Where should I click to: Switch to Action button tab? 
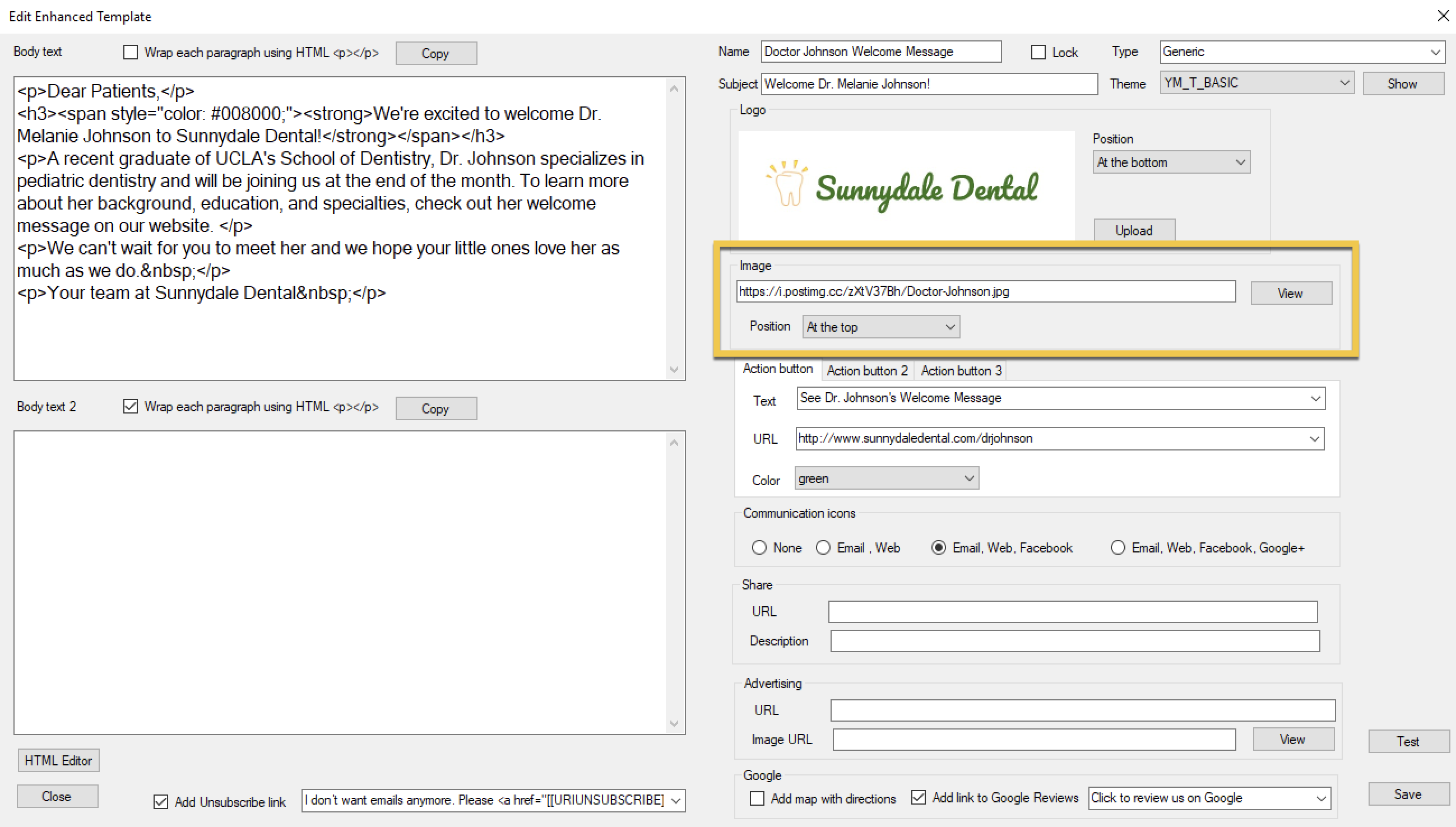click(x=778, y=369)
